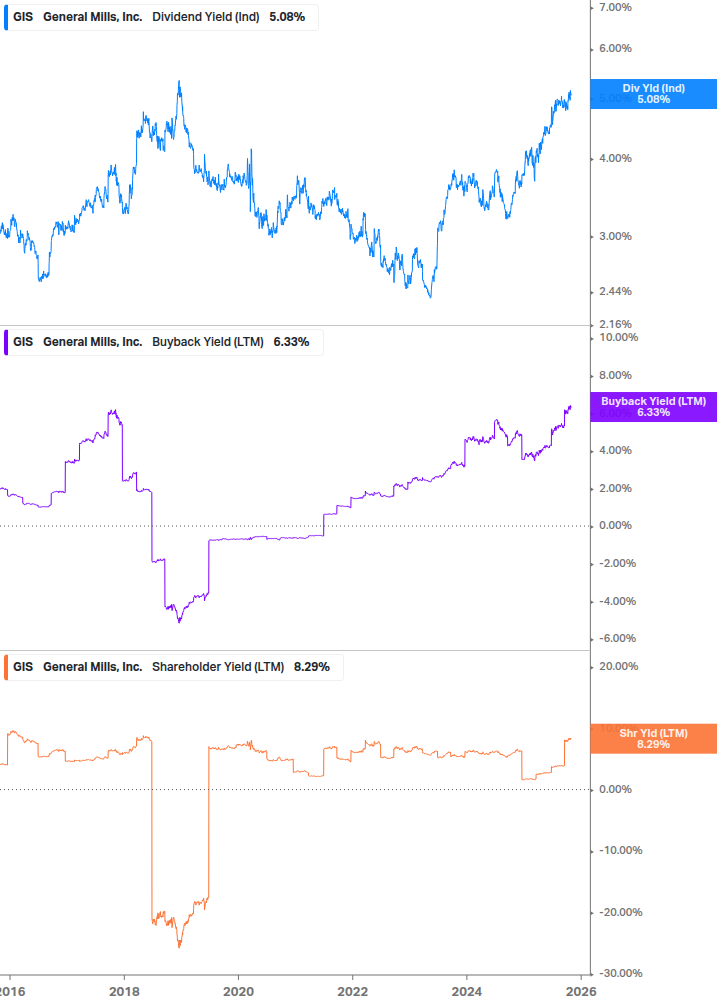The image size is (717, 1005).
Task: Click the 8.29% value in the shareholder legend
Action: coord(312,667)
